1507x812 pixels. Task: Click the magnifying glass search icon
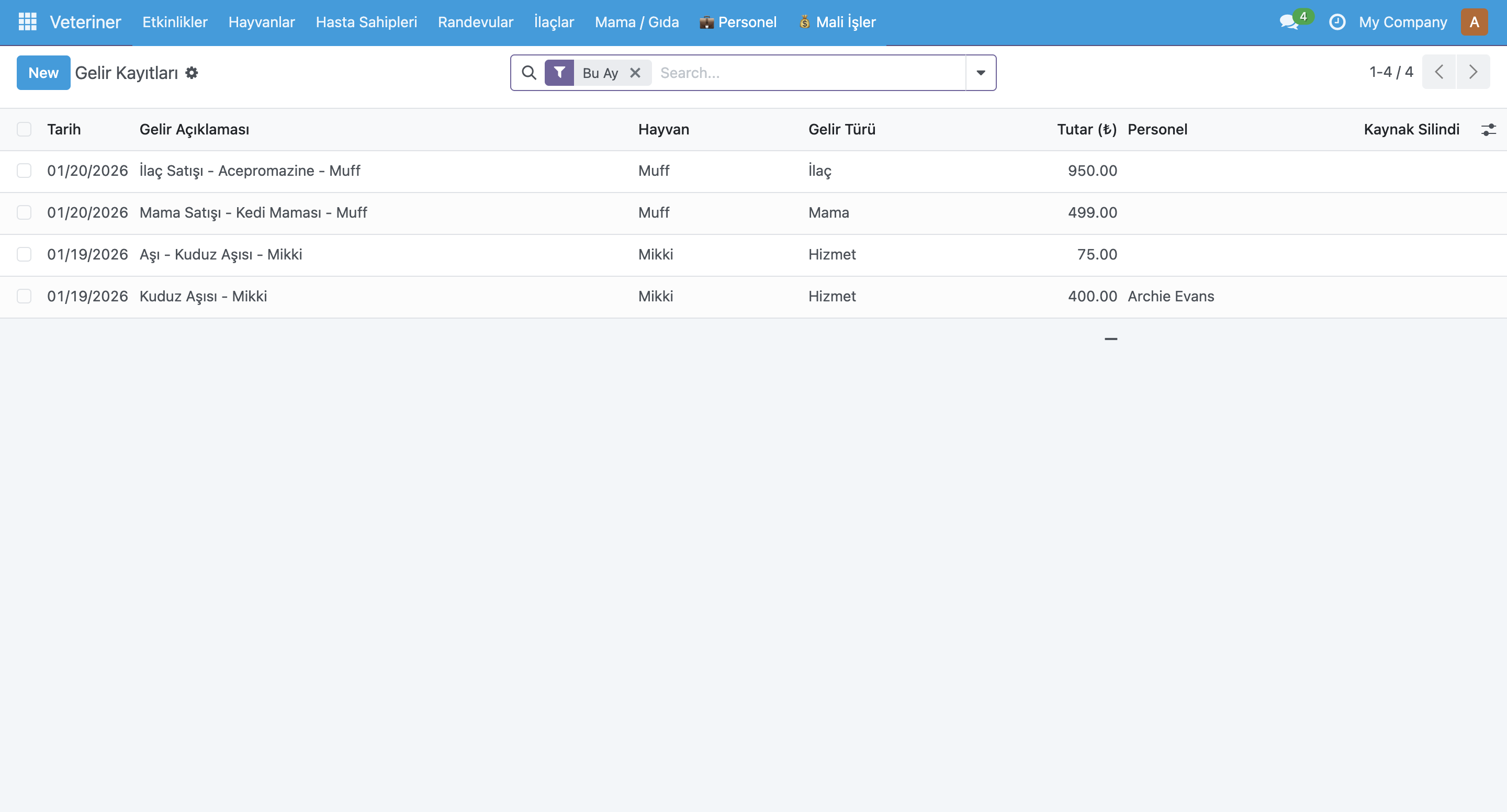click(x=529, y=73)
